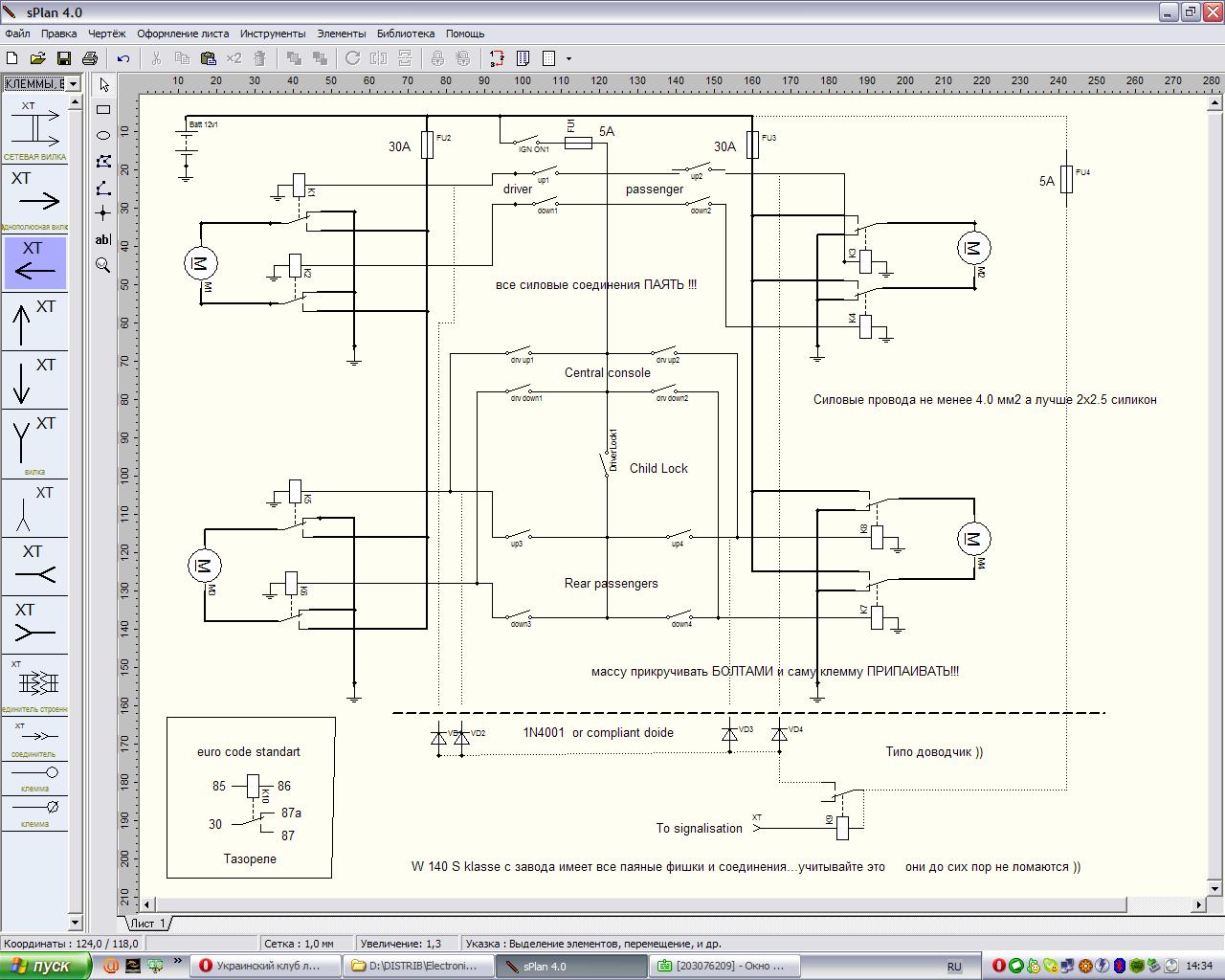
Task: Select the СЕТЕВАЯ ВИЛКА library component
Action: tap(34, 129)
